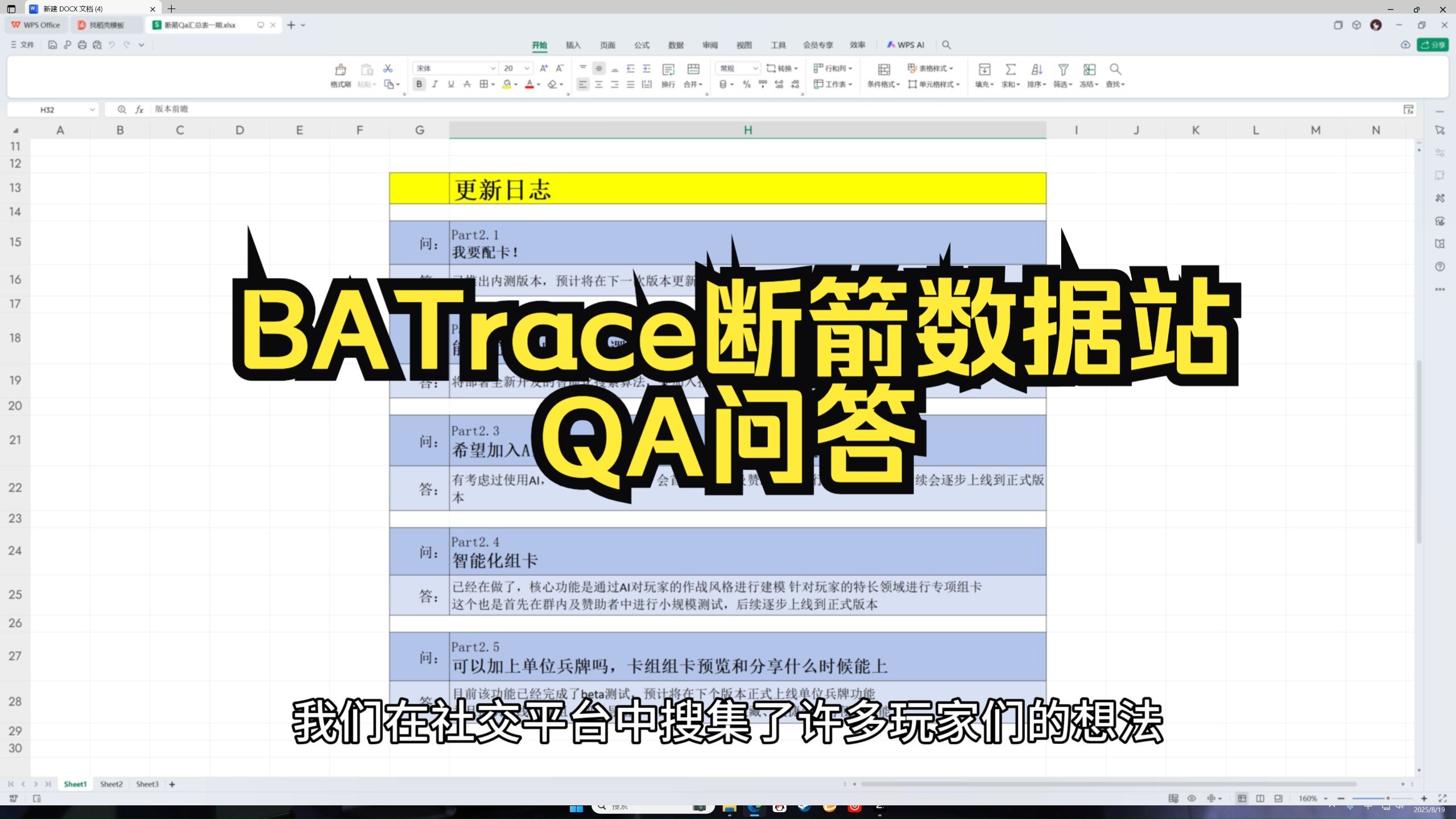Viewport: 1456px width, 819px height.
Task: Click the Wrap Text (换行) icon
Action: [668, 69]
